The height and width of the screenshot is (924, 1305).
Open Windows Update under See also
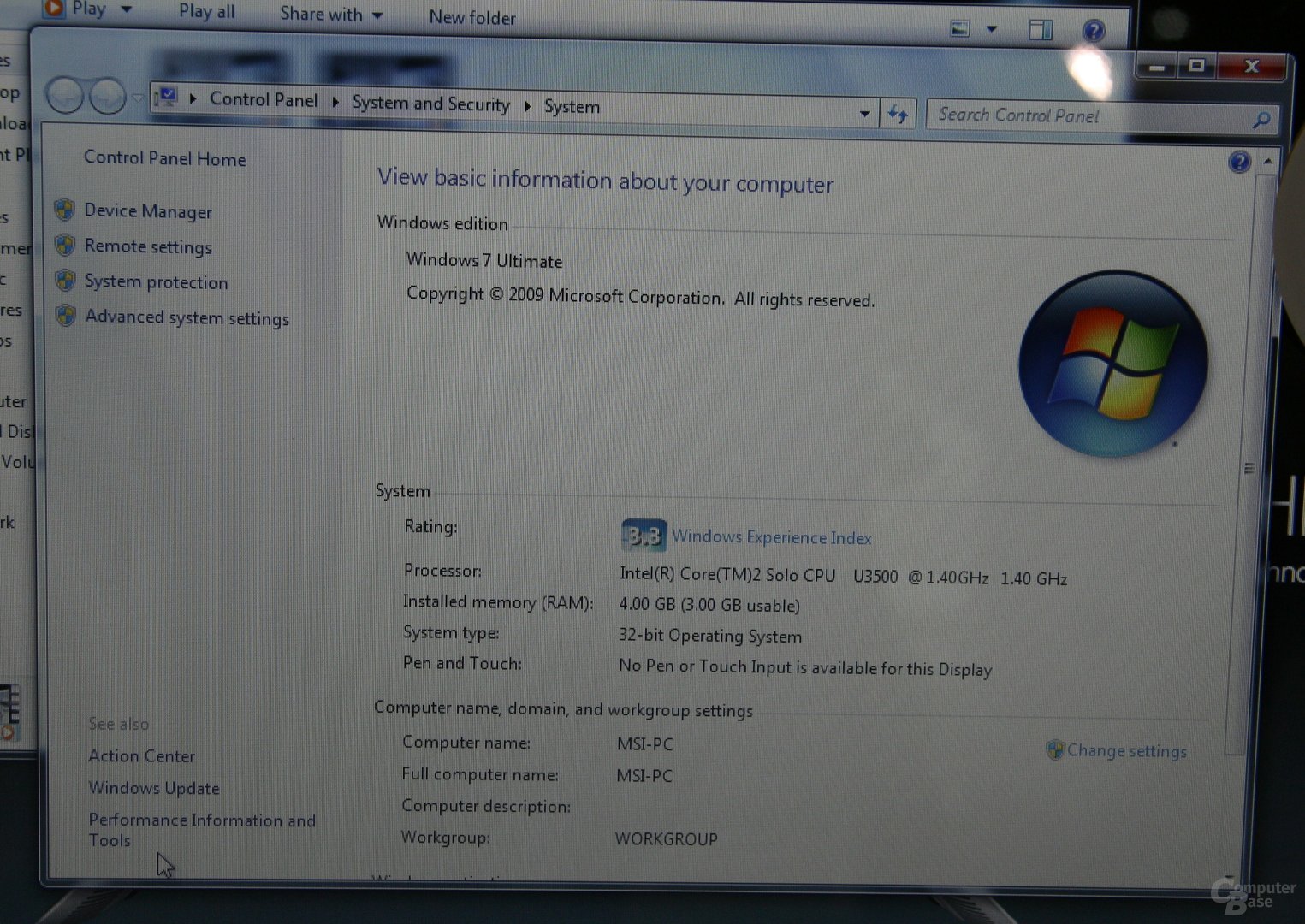tap(154, 788)
